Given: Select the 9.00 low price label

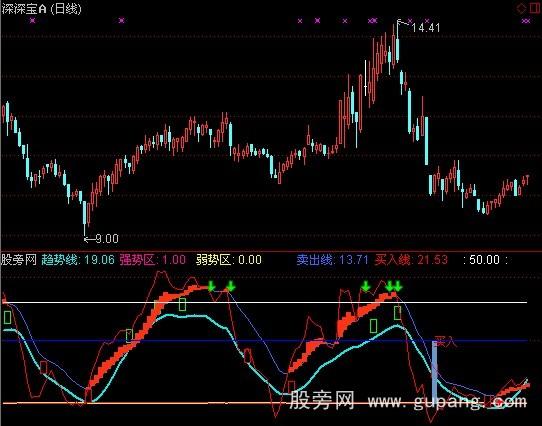Looking at the screenshot, I should (x=107, y=239).
